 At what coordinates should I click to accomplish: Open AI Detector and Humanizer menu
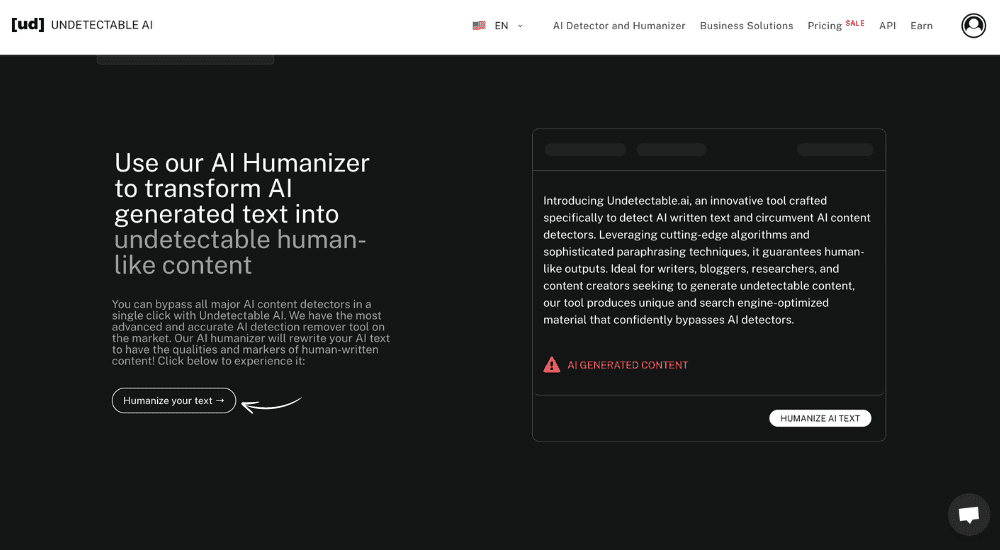click(619, 26)
